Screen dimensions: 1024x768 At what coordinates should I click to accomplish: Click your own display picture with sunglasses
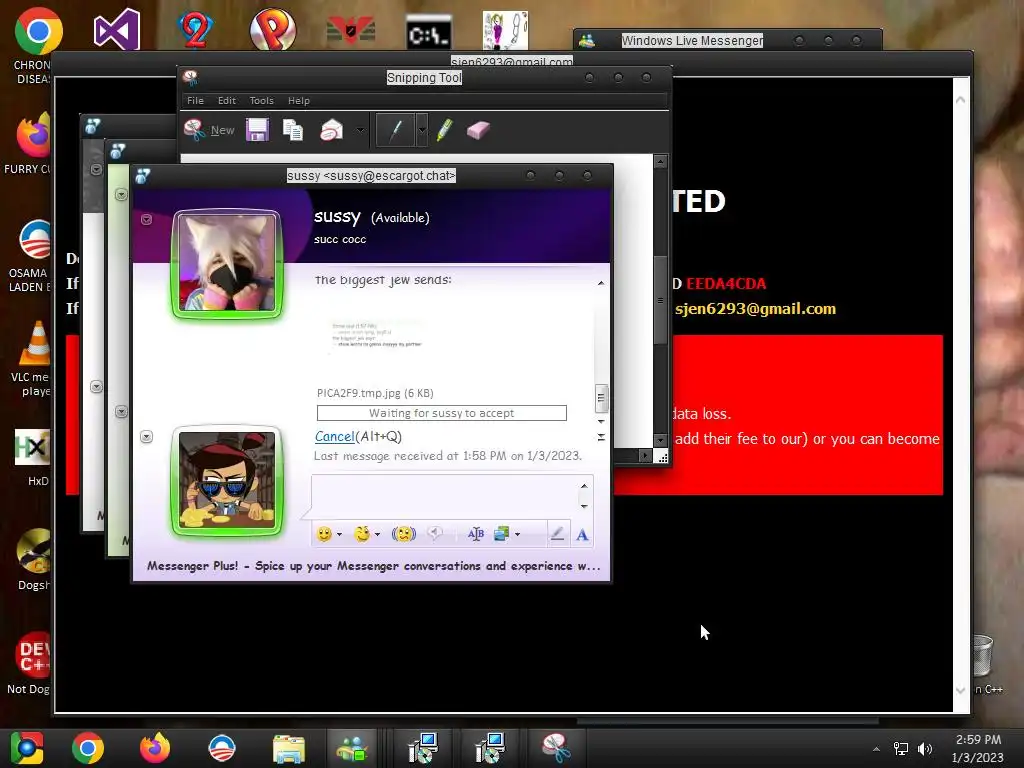click(x=227, y=481)
